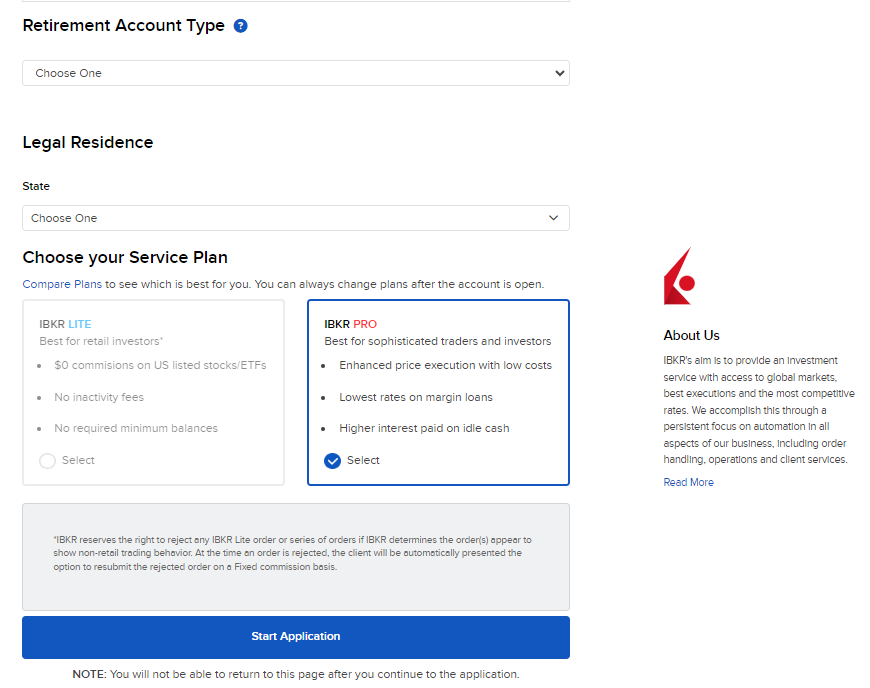This screenshot has width=870, height=688.
Task: Select the IBKR LITE radio button
Action: (x=48, y=461)
